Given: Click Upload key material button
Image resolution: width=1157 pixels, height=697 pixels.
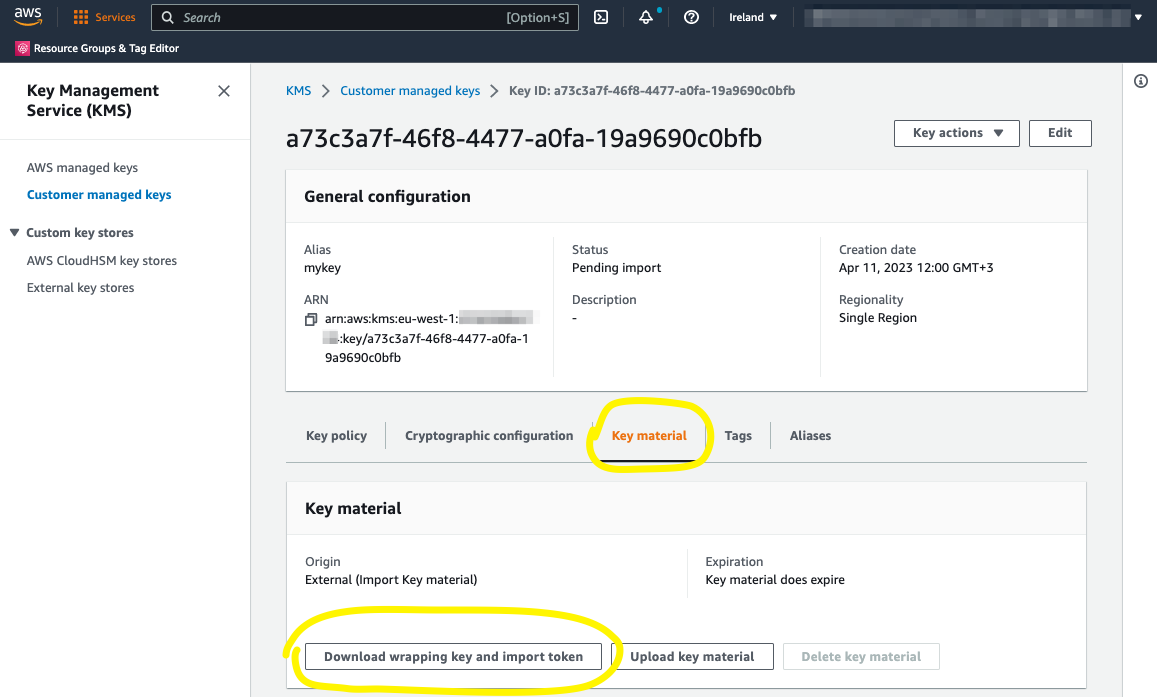Looking at the screenshot, I should (692, 656).
